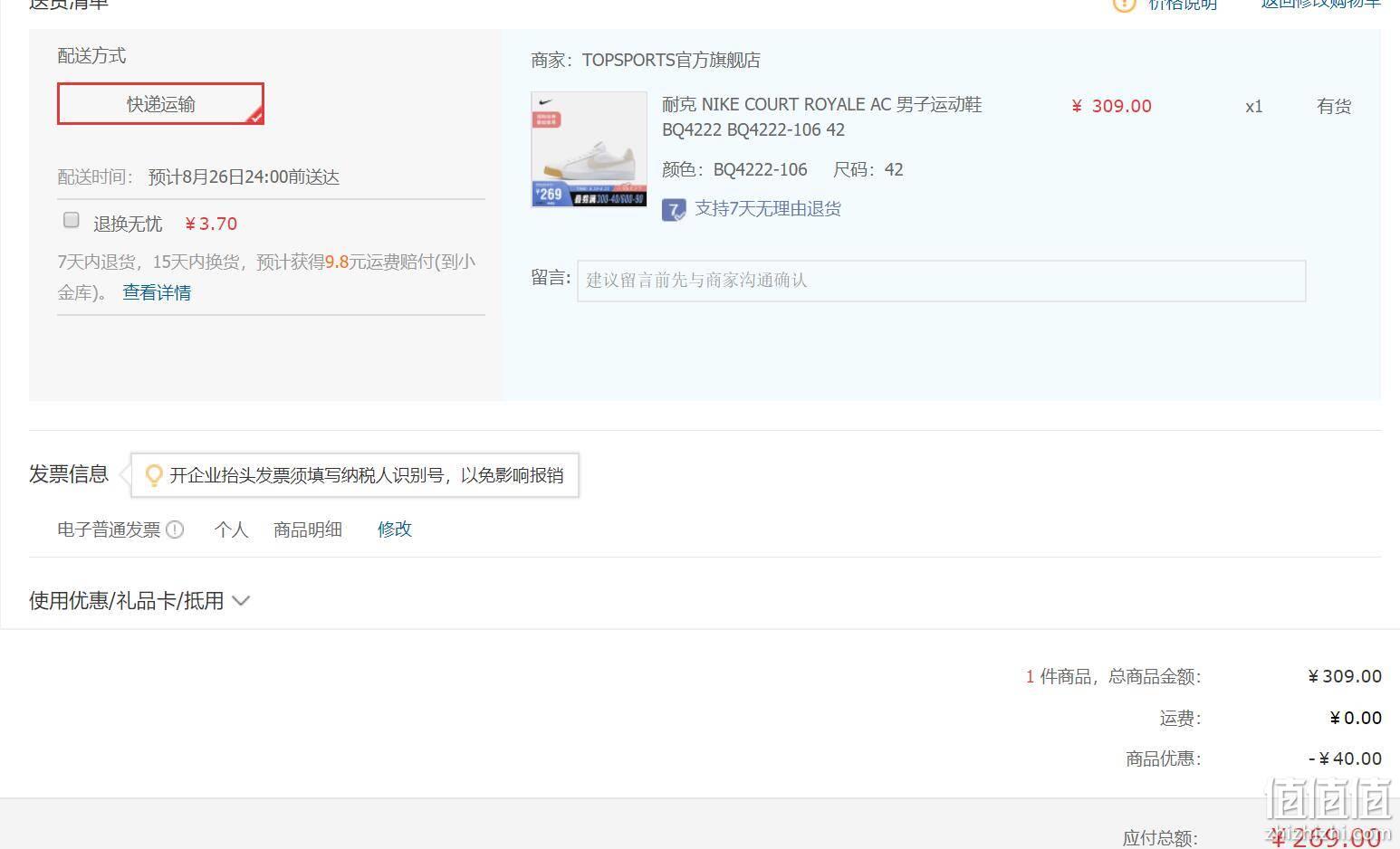The image size is (1400, 849).
Task: Open 支持7天无理由退货 info text
Action: click(x=768, y=209)
